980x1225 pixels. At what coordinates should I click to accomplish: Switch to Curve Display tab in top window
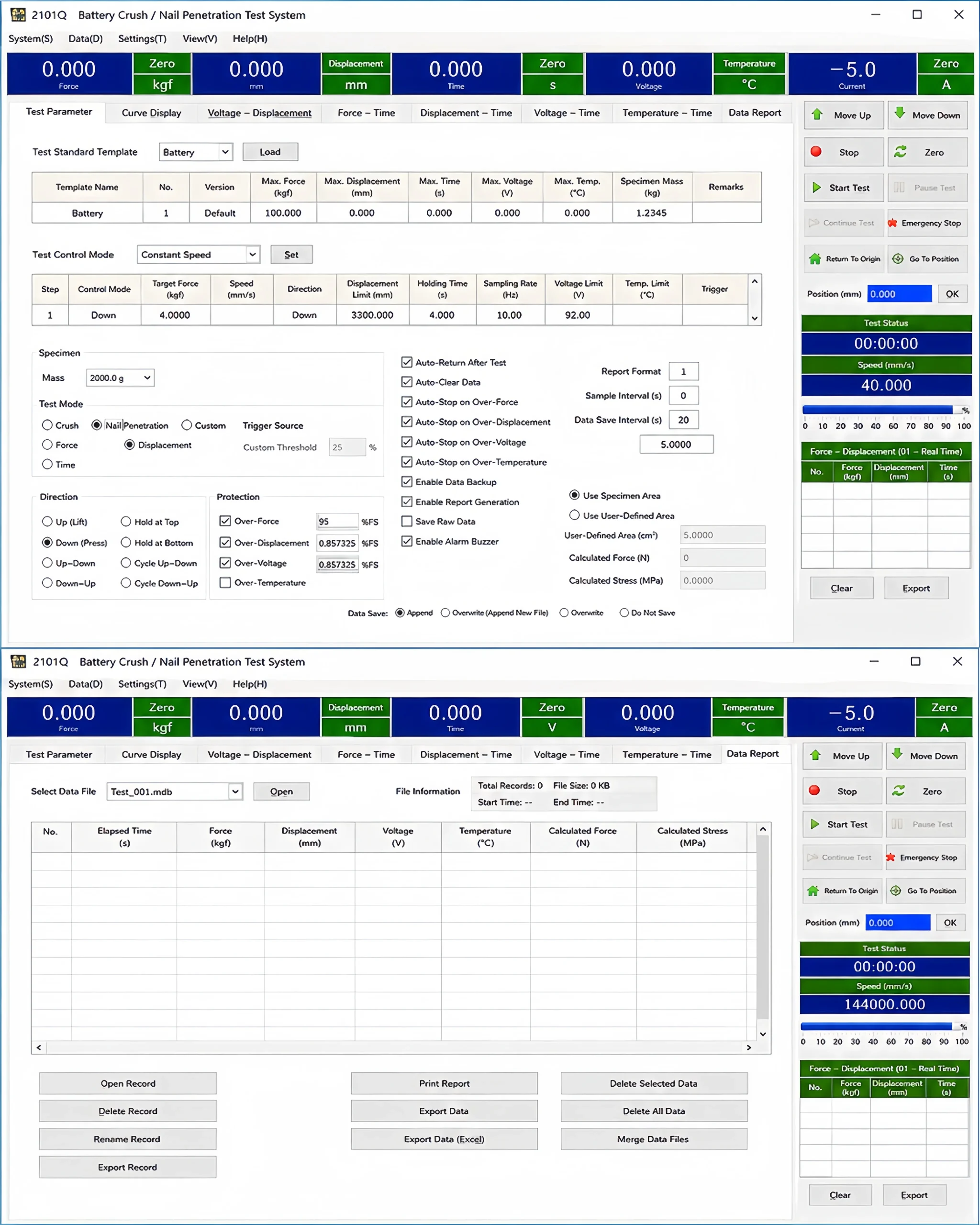click(151, 113)
